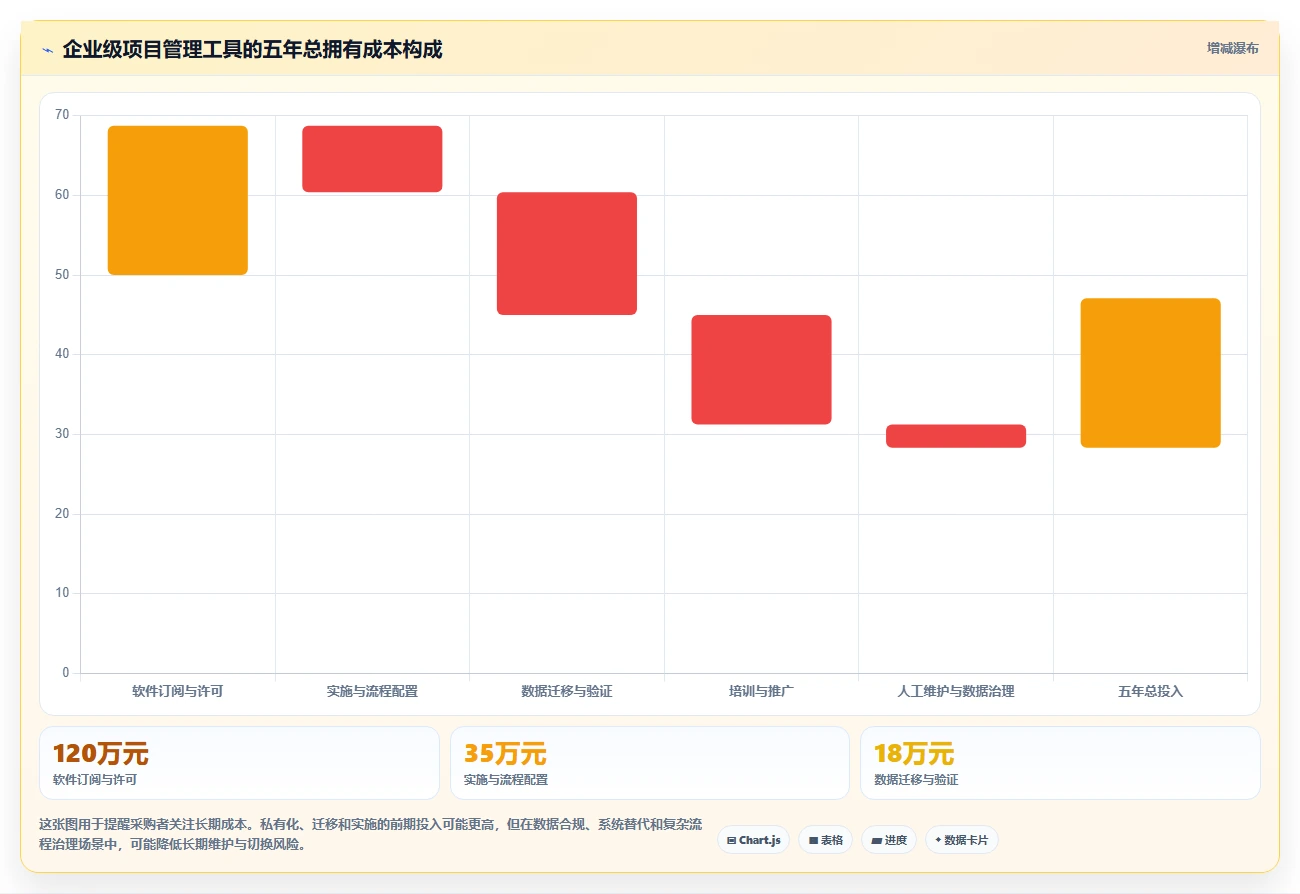Image resolution: width=1300 pixels, height=894 pixels.
Task: Click the 表格 tag chip
Action: (x=825, y=840)
